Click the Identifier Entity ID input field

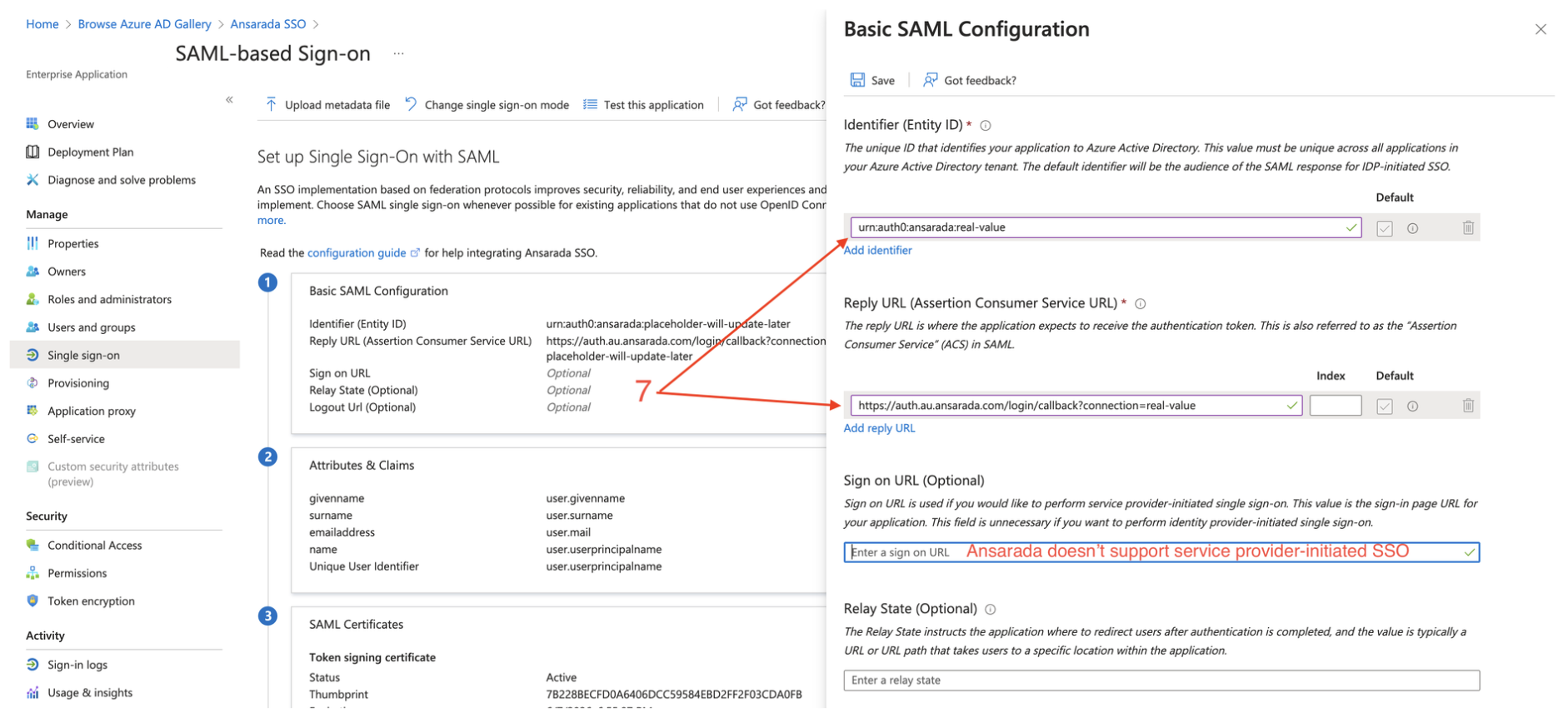coord(1106,227)
